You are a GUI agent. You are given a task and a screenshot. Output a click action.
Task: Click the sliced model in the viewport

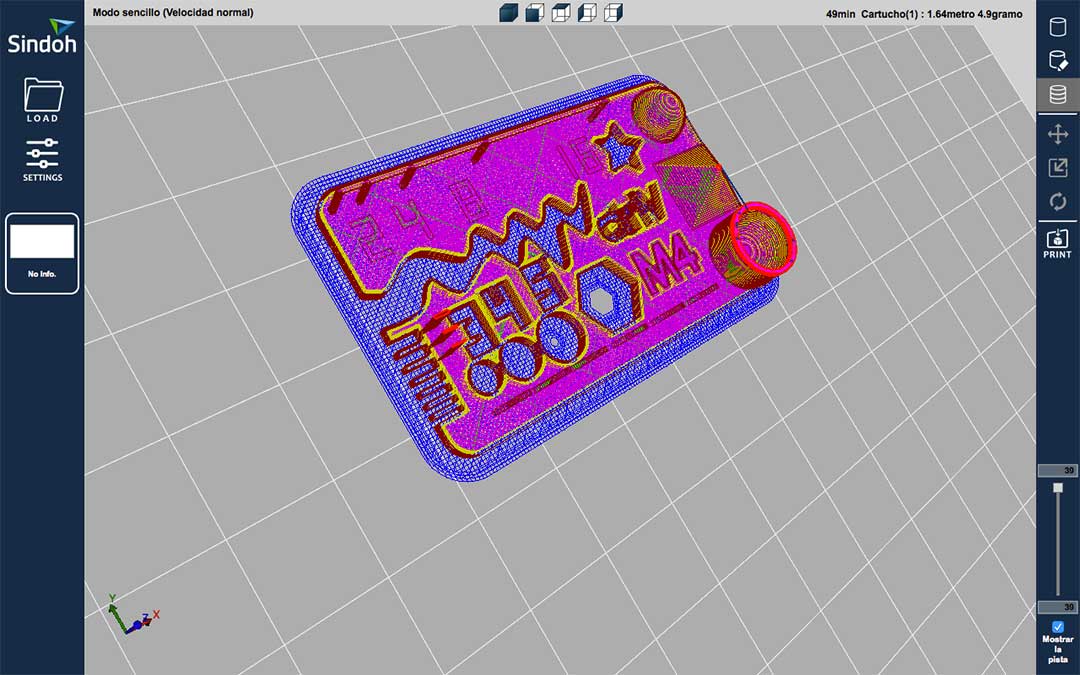pos(544,276)
